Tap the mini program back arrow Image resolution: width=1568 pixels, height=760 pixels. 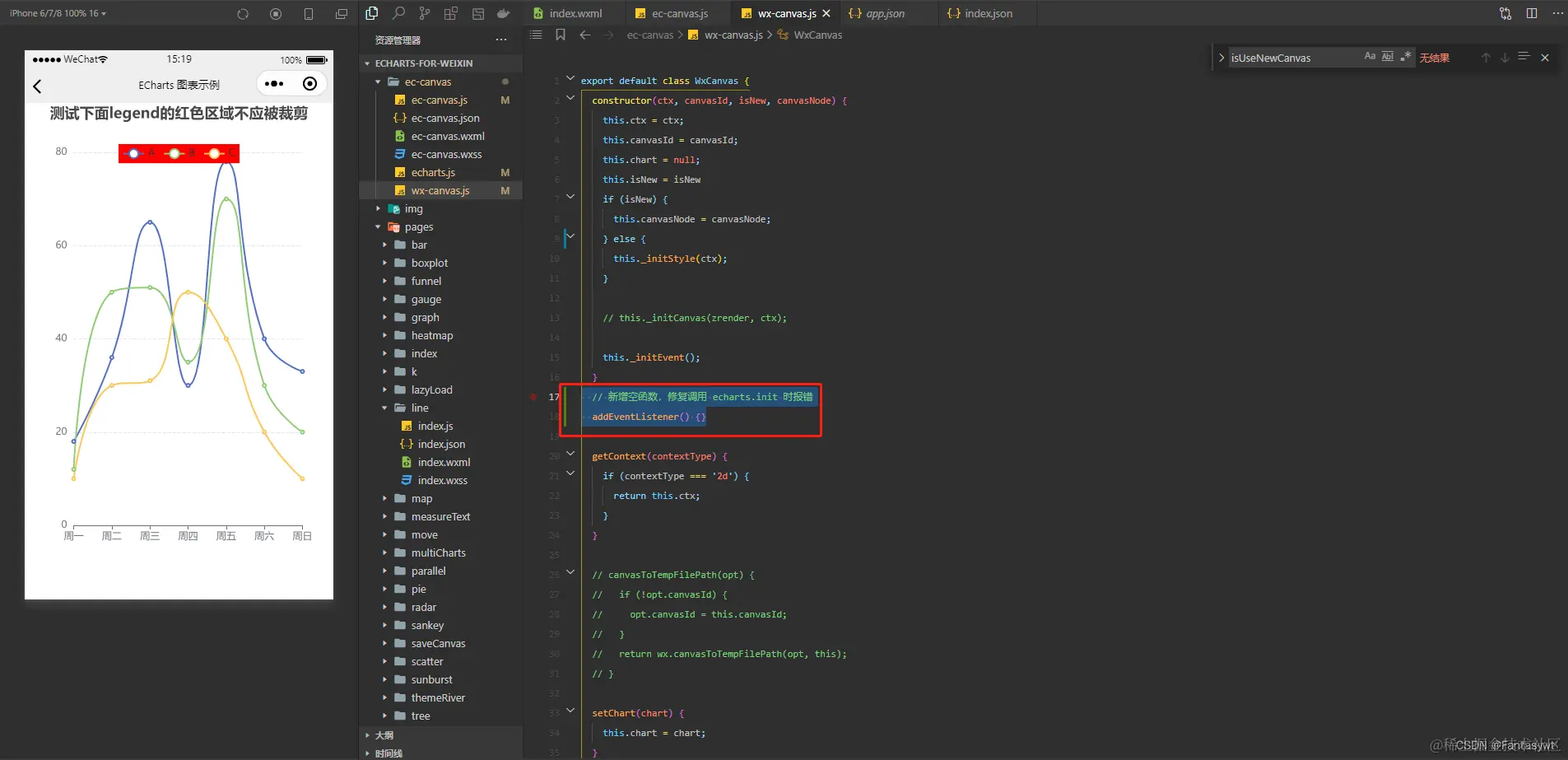[37, 86]
